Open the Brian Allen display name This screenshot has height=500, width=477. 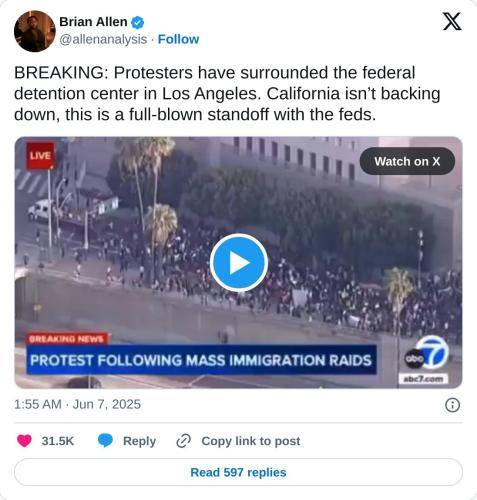pyautogui.click(x=93, y=22)
